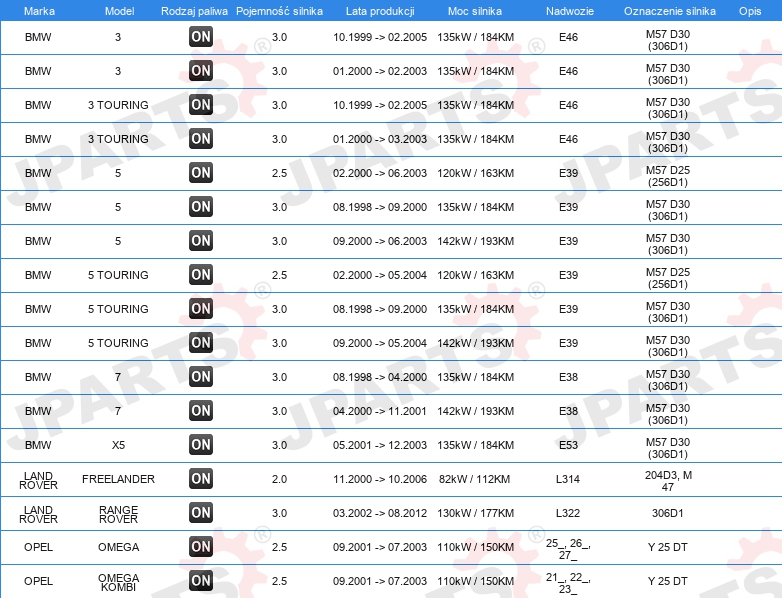Click the Rodzaj paliwa column header
This screenshot has width=782, height=598.
(194, 11)
